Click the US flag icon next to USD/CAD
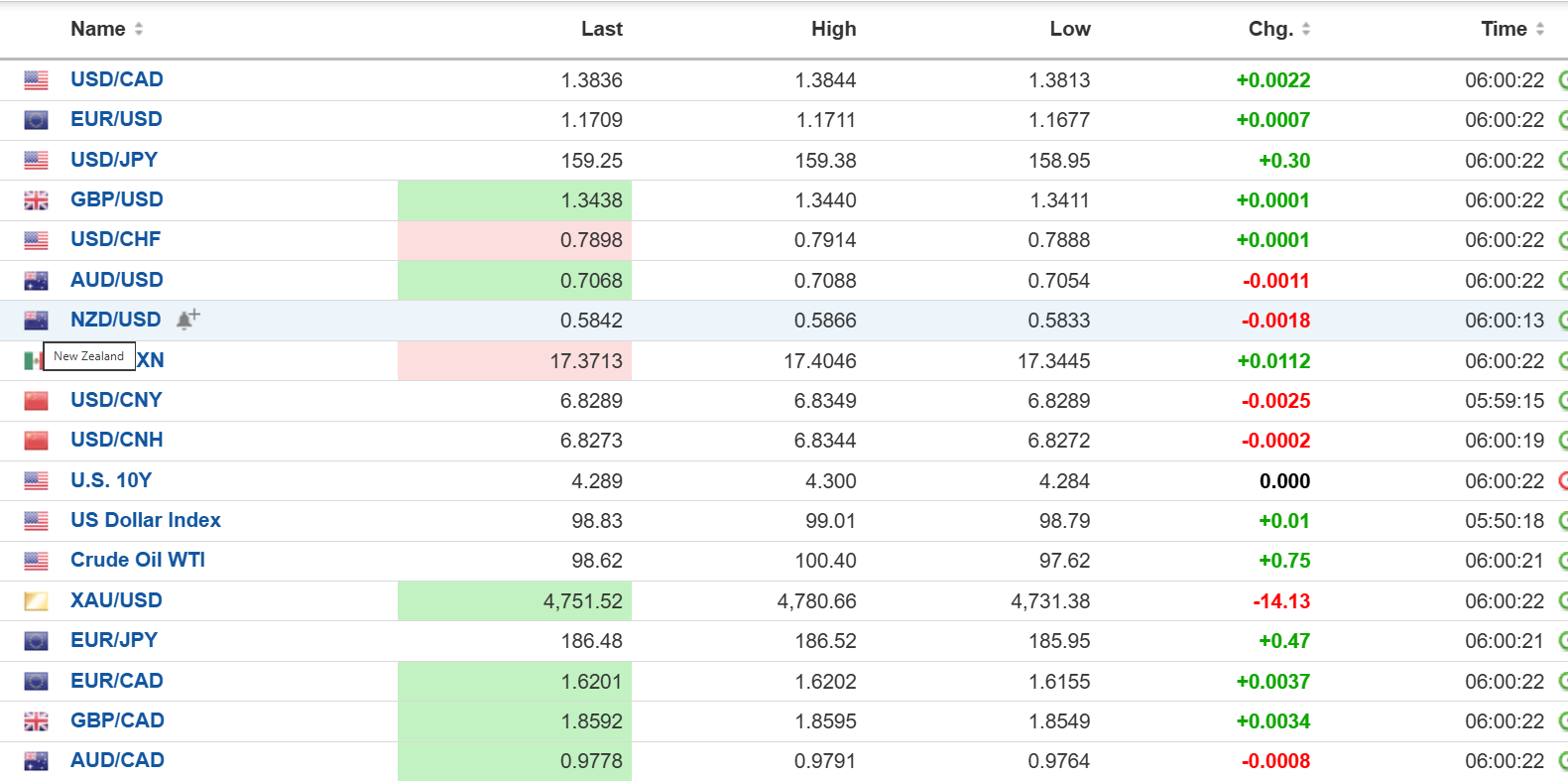 coord(36,80)
